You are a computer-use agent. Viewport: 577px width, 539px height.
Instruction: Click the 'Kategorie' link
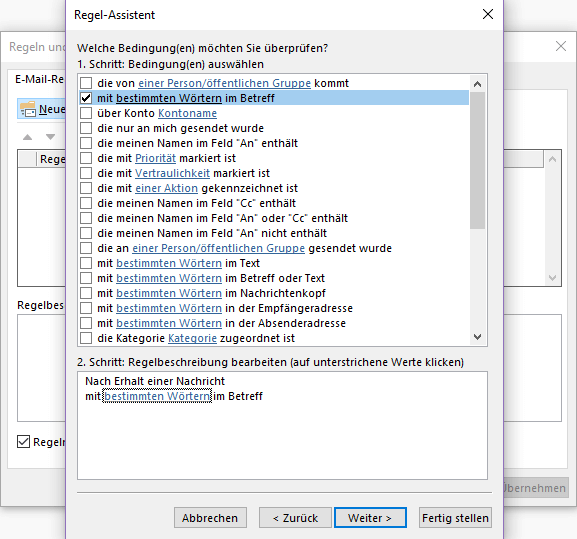click(x=192, y=338)
